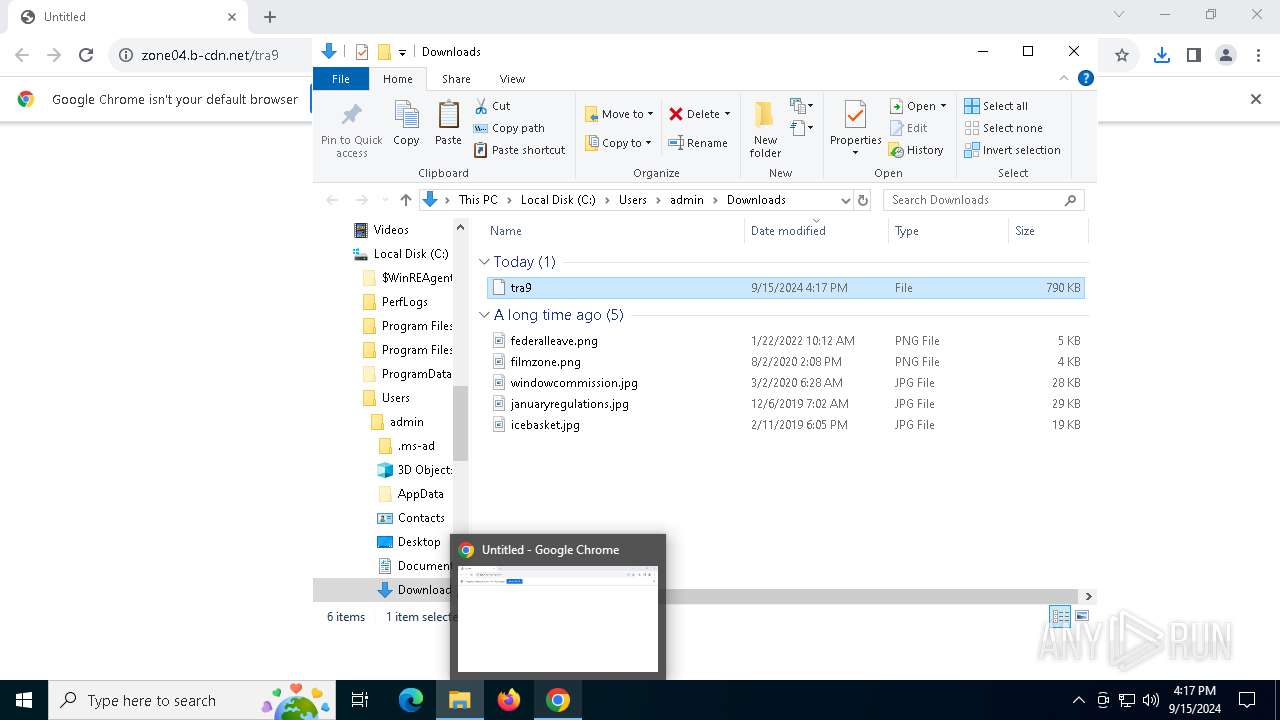Expand the Open button dropdown arrow
Screen dimensions: 1280x720
point(943,106)
